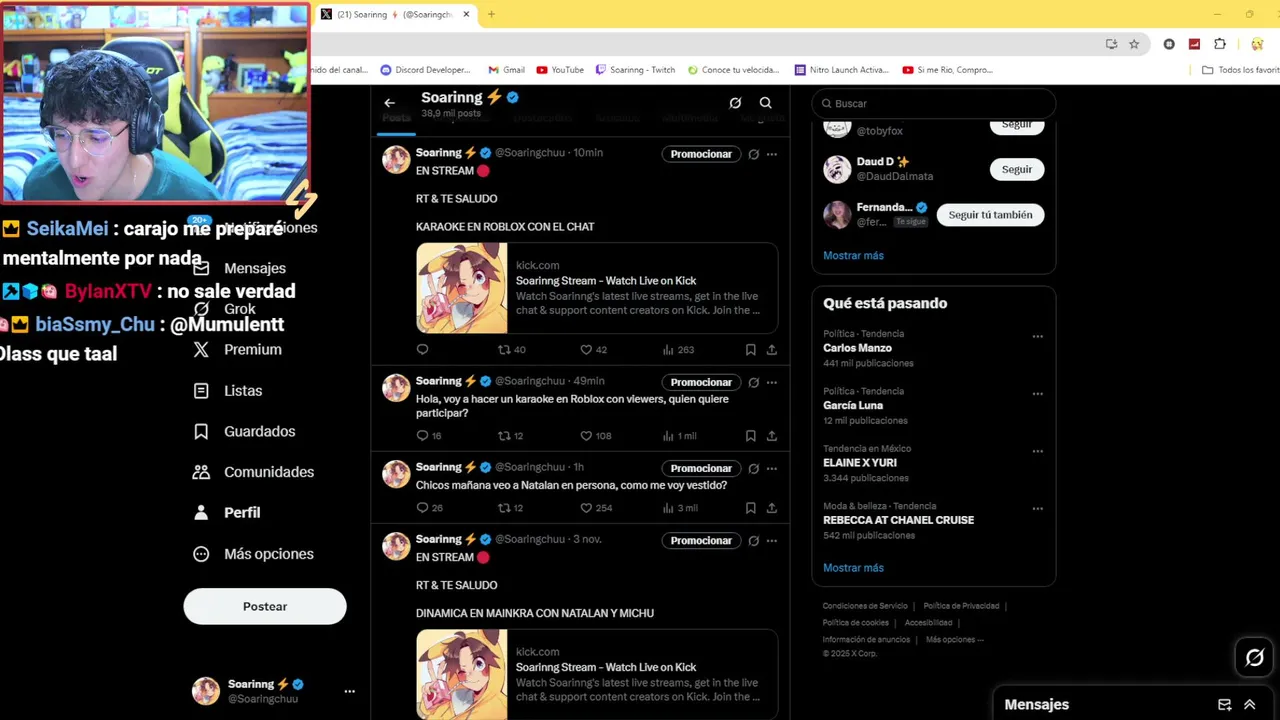The height and width of the screenshot is (720, 1280).
Task: Bookmark the KARAOKE EN ROBLOX post
Action: click(x=750, y=350)
